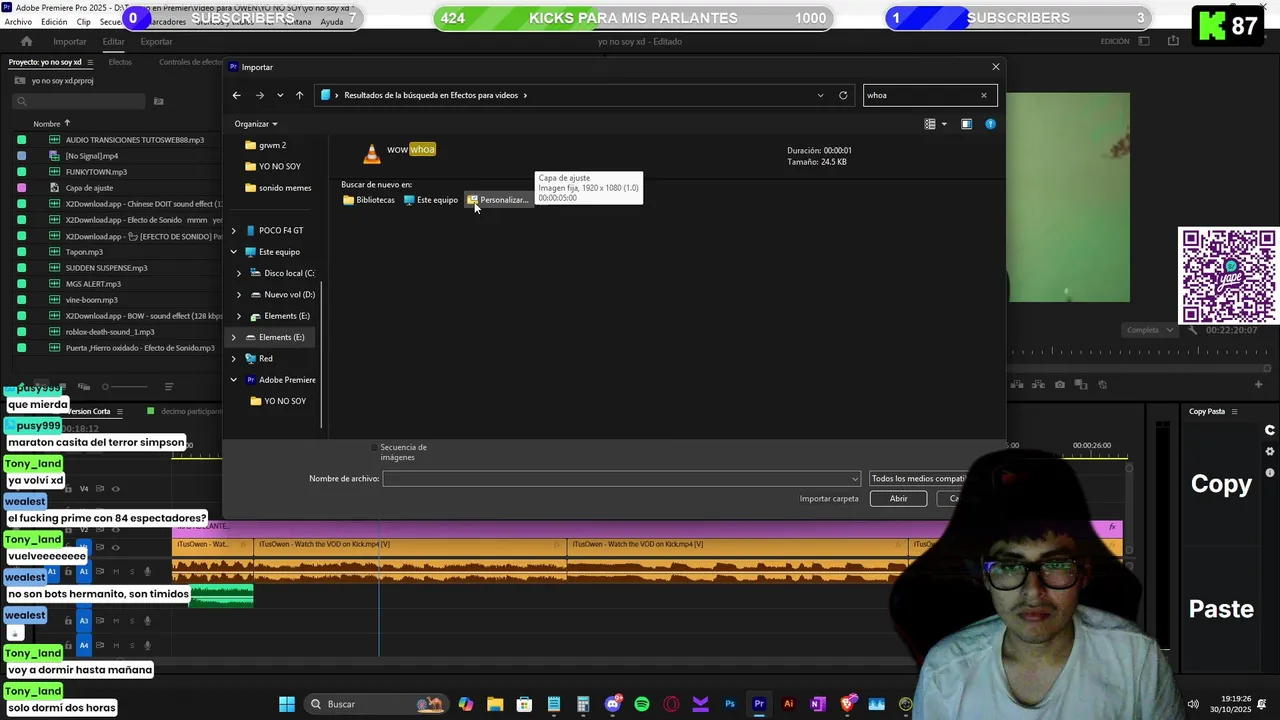Open Illustrator from the taskbar
The height and width of the screenshot is (720, 1280).
(x=788, y=704)
